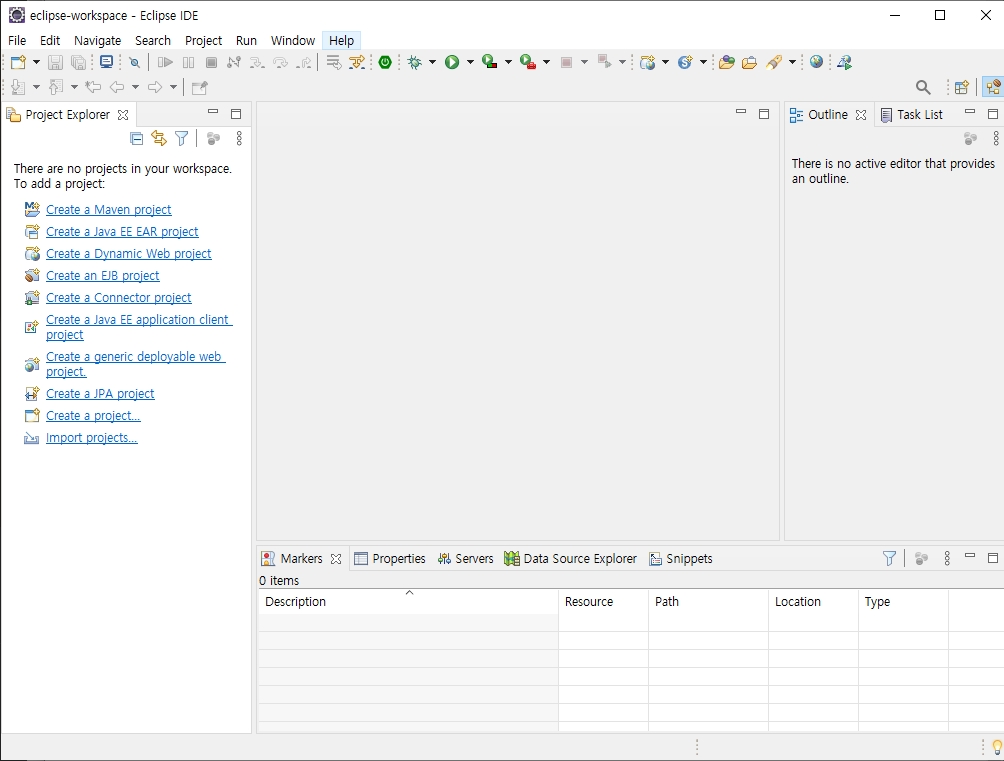Click Create a Dynamic Web project link
Image resolution: width=1004 pixels, height=761 pixels.
click(128, 254)
